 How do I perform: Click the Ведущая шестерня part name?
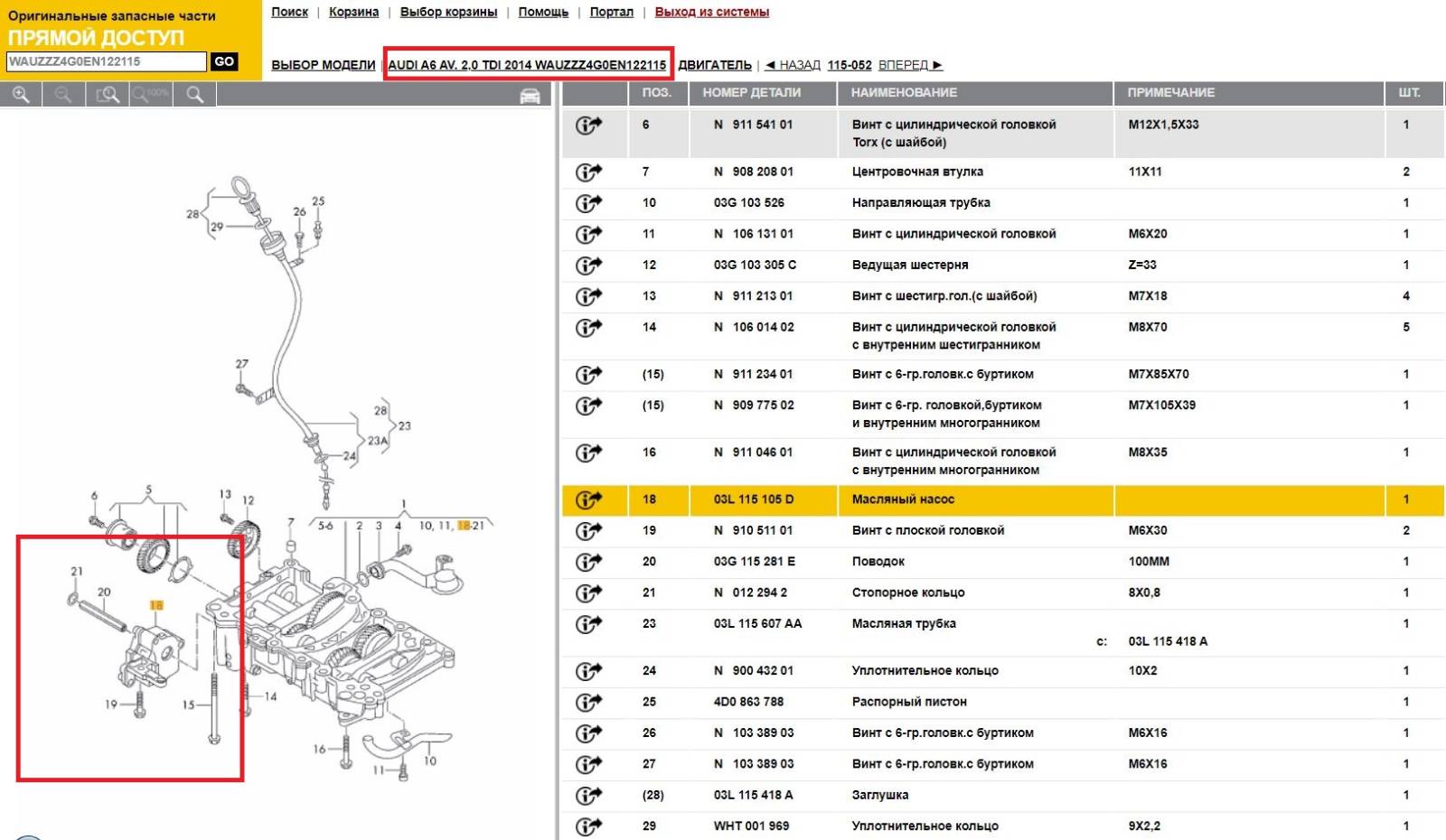[910, 265]
